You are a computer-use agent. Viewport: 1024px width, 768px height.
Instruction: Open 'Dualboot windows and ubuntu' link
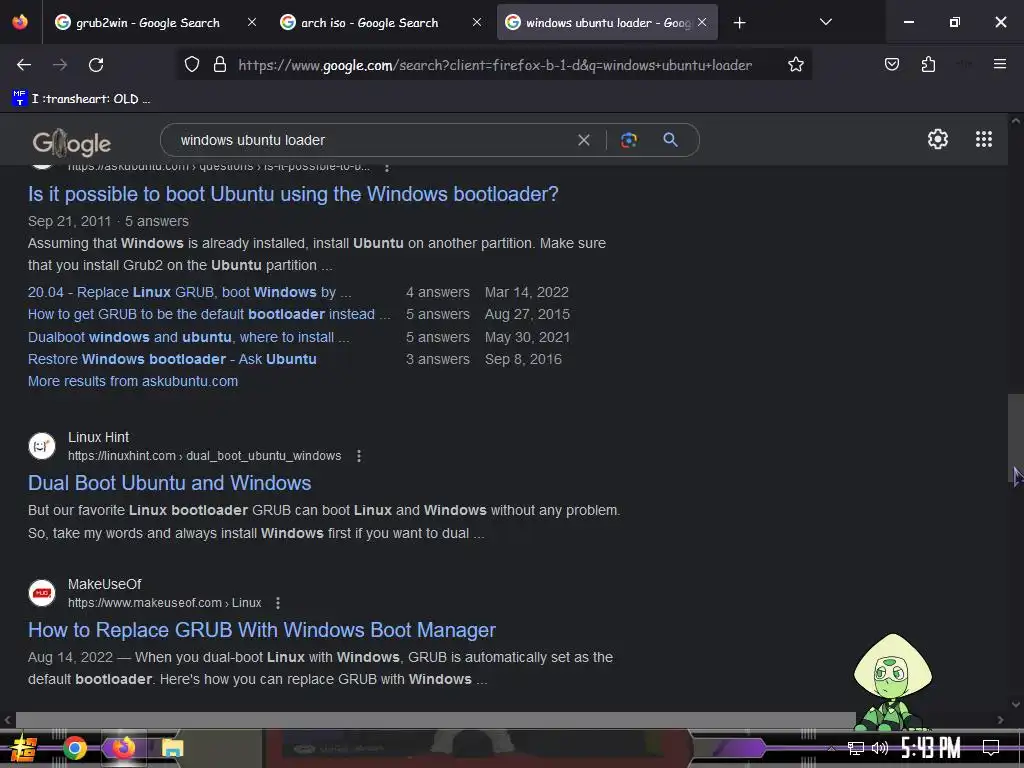pyautogui.click(x=188, y=337)
